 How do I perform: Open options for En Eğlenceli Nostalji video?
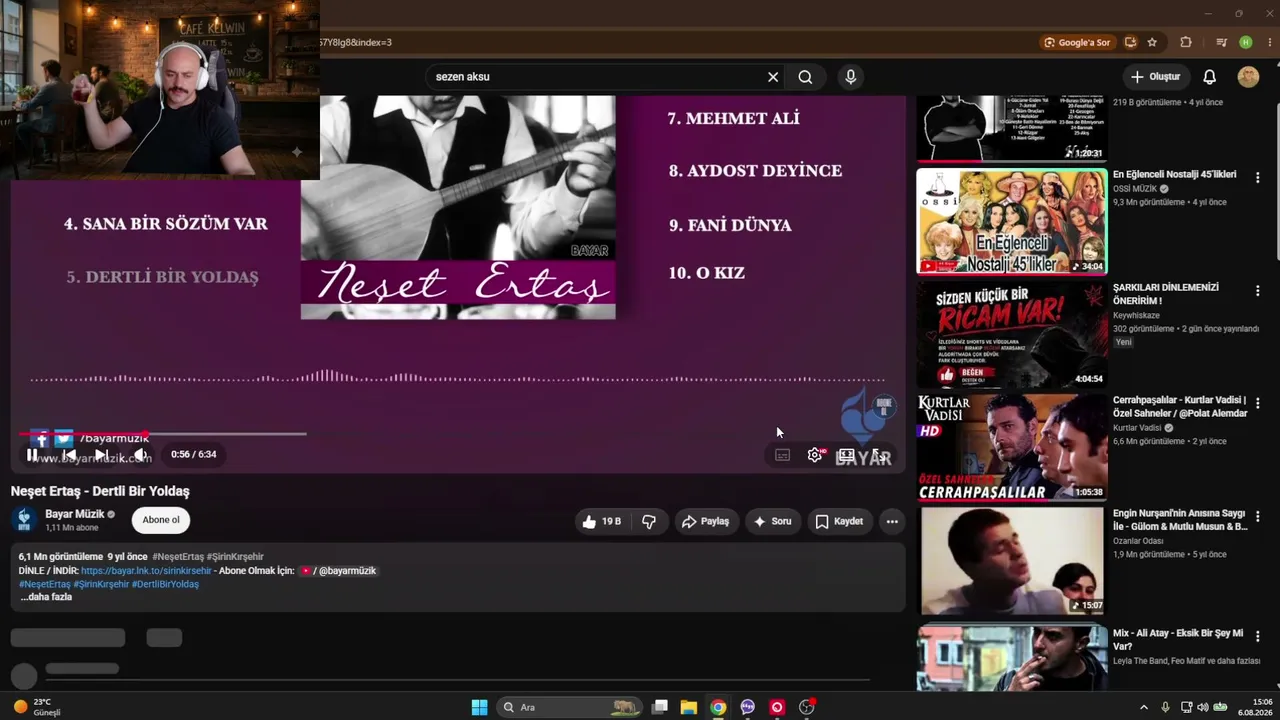coord(1257,177)
